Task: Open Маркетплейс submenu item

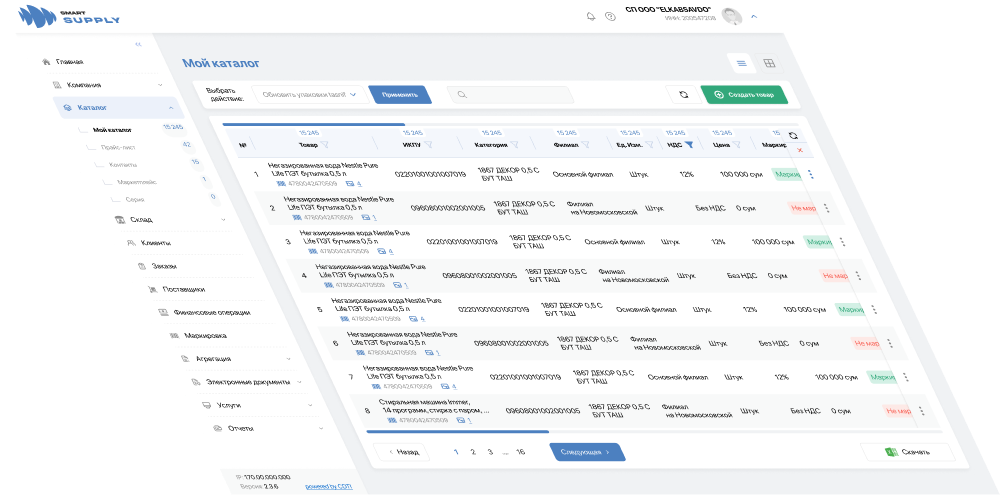Action: click(x=137, y=182)
